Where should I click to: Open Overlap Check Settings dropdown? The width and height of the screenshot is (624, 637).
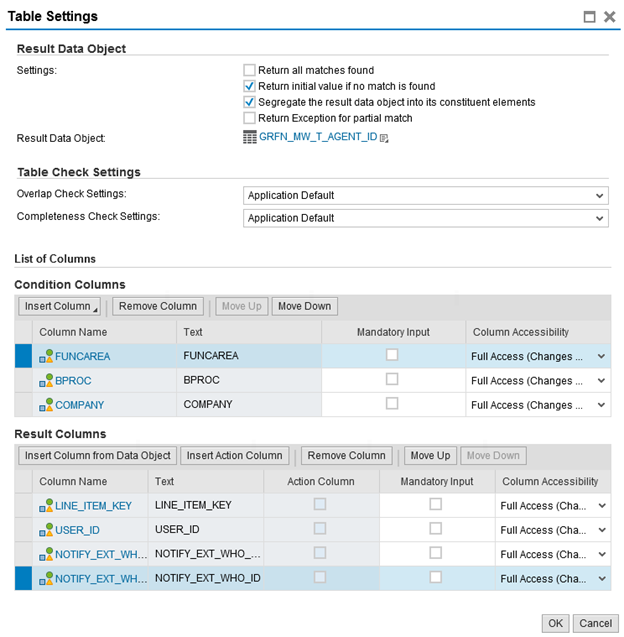click(425, 195)
